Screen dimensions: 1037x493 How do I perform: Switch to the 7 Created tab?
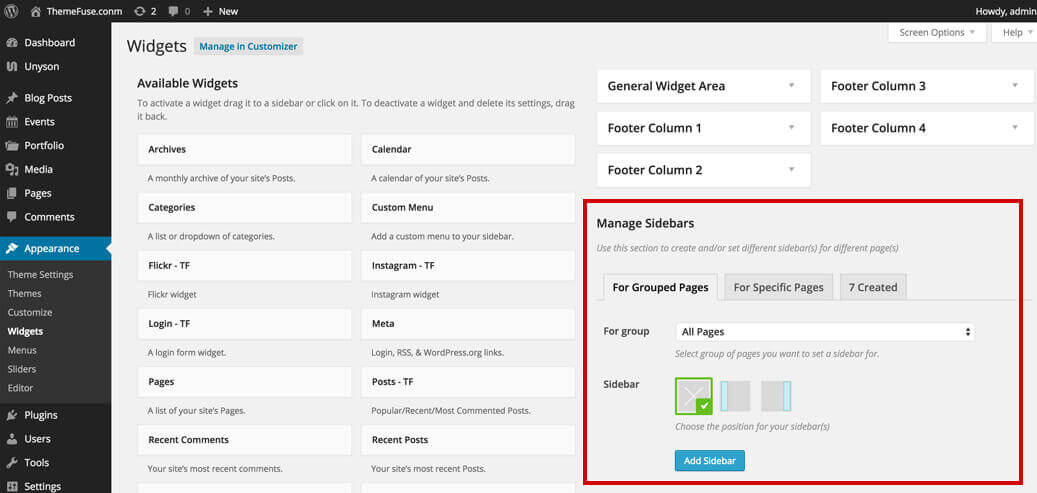(872, 287)
